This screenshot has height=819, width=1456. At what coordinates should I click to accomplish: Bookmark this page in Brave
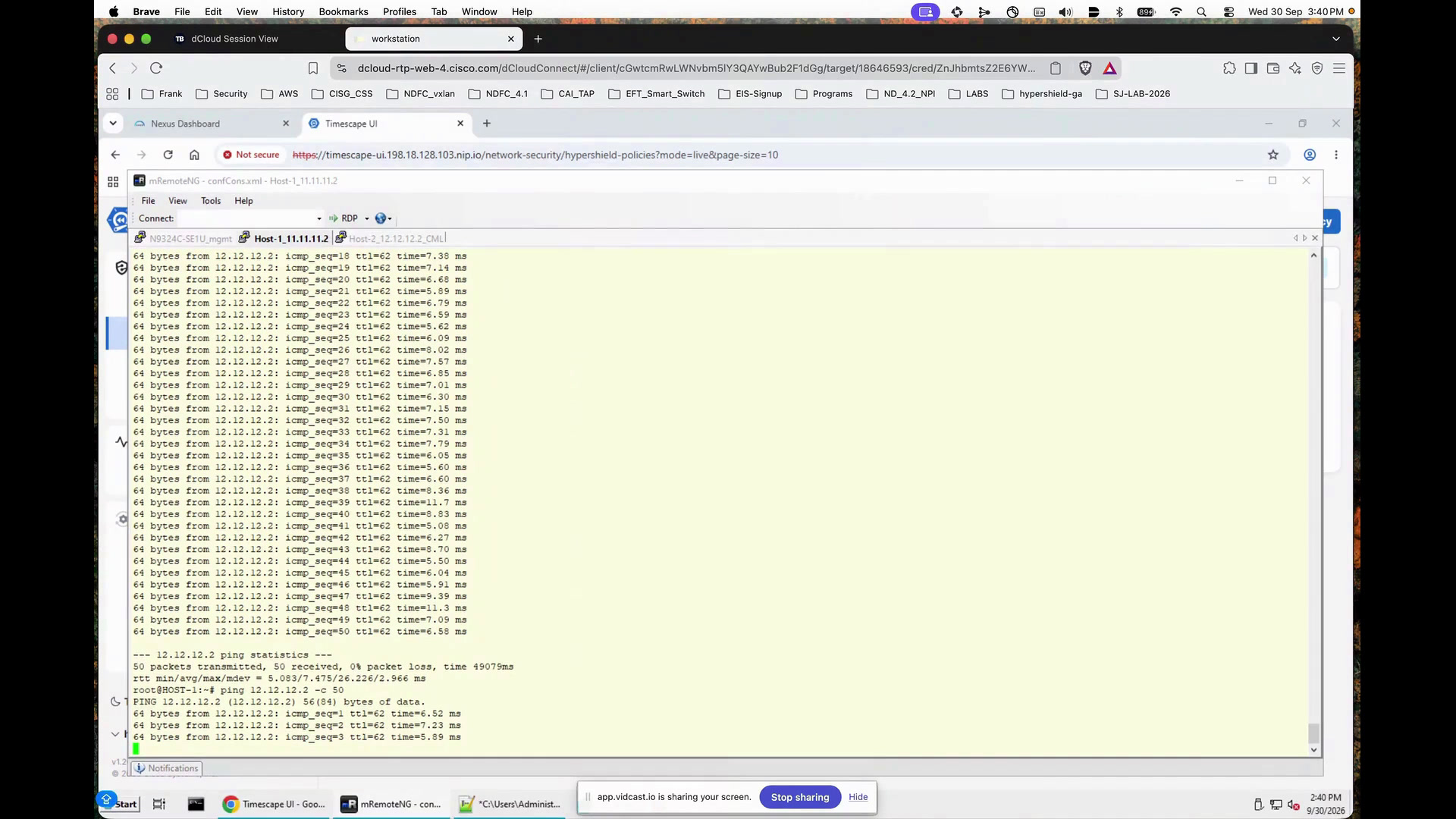pos(313,68)
